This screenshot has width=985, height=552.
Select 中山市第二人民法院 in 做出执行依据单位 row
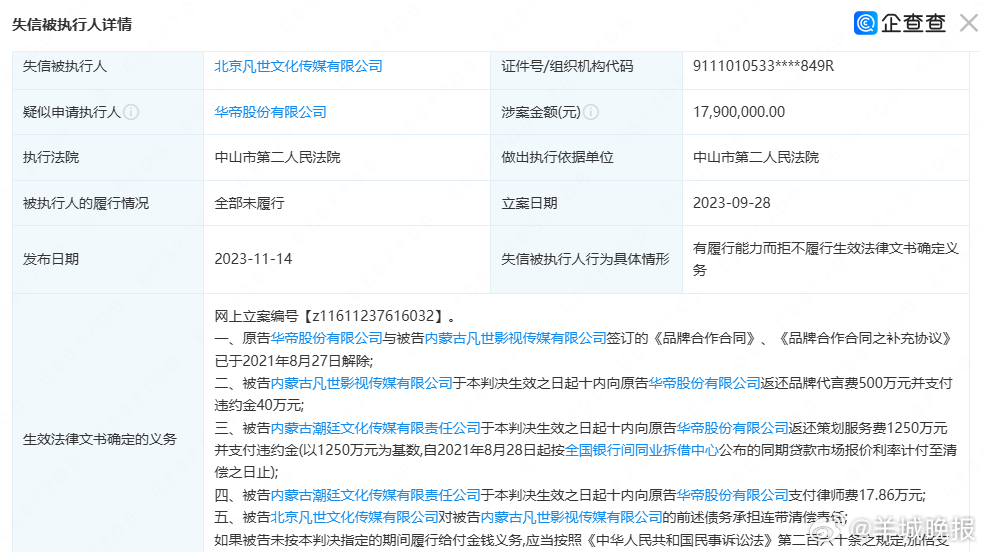click(x=756, y=157)
